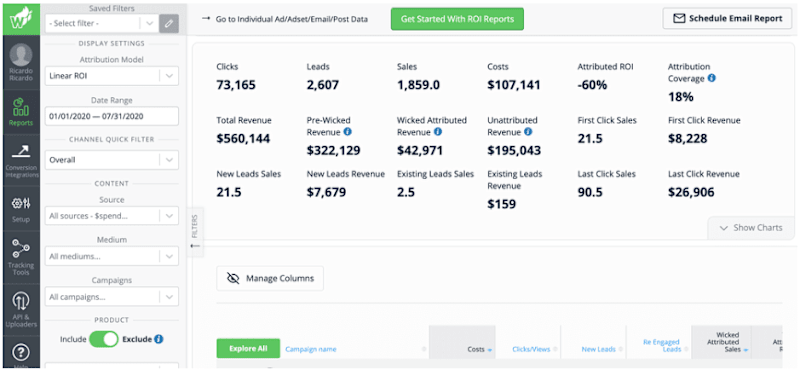
Task: Click the Attributed ROI value -60%
Action: tap(592, 85)
